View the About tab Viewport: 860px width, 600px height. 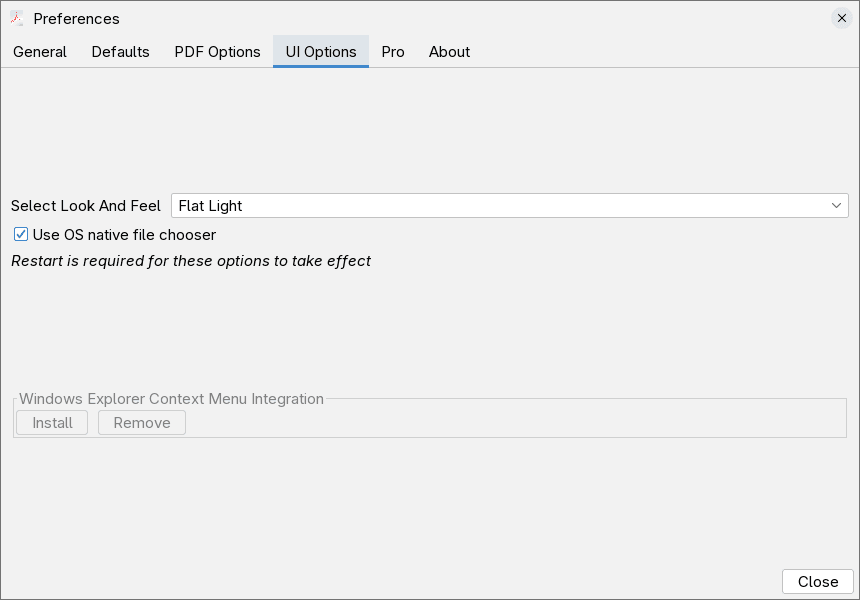(449, 52)
